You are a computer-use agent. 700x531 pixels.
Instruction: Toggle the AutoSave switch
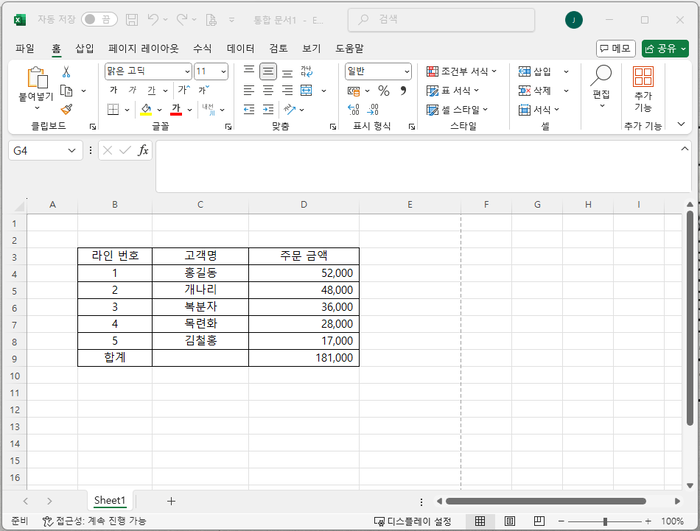pyautogui.click(x=99, y=19)
